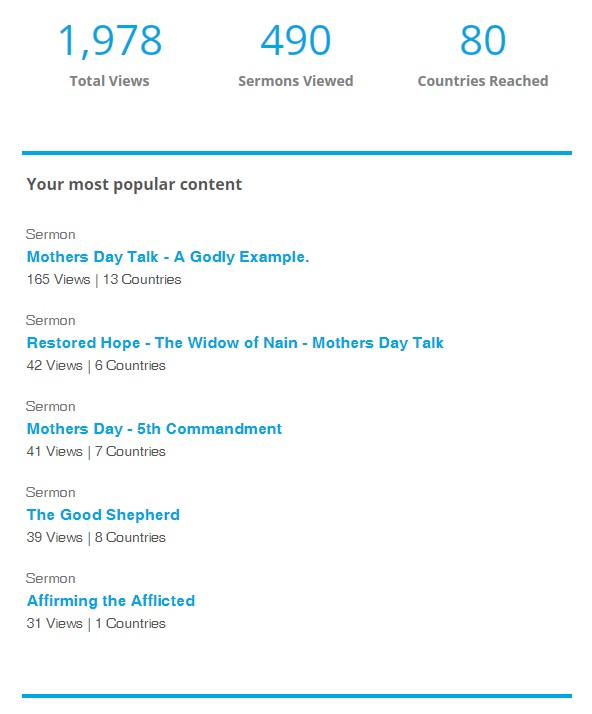Open Restored Hope - The Widow of Nain sermon
This screenshot has height=714, width=592.
tap(235, 343)
